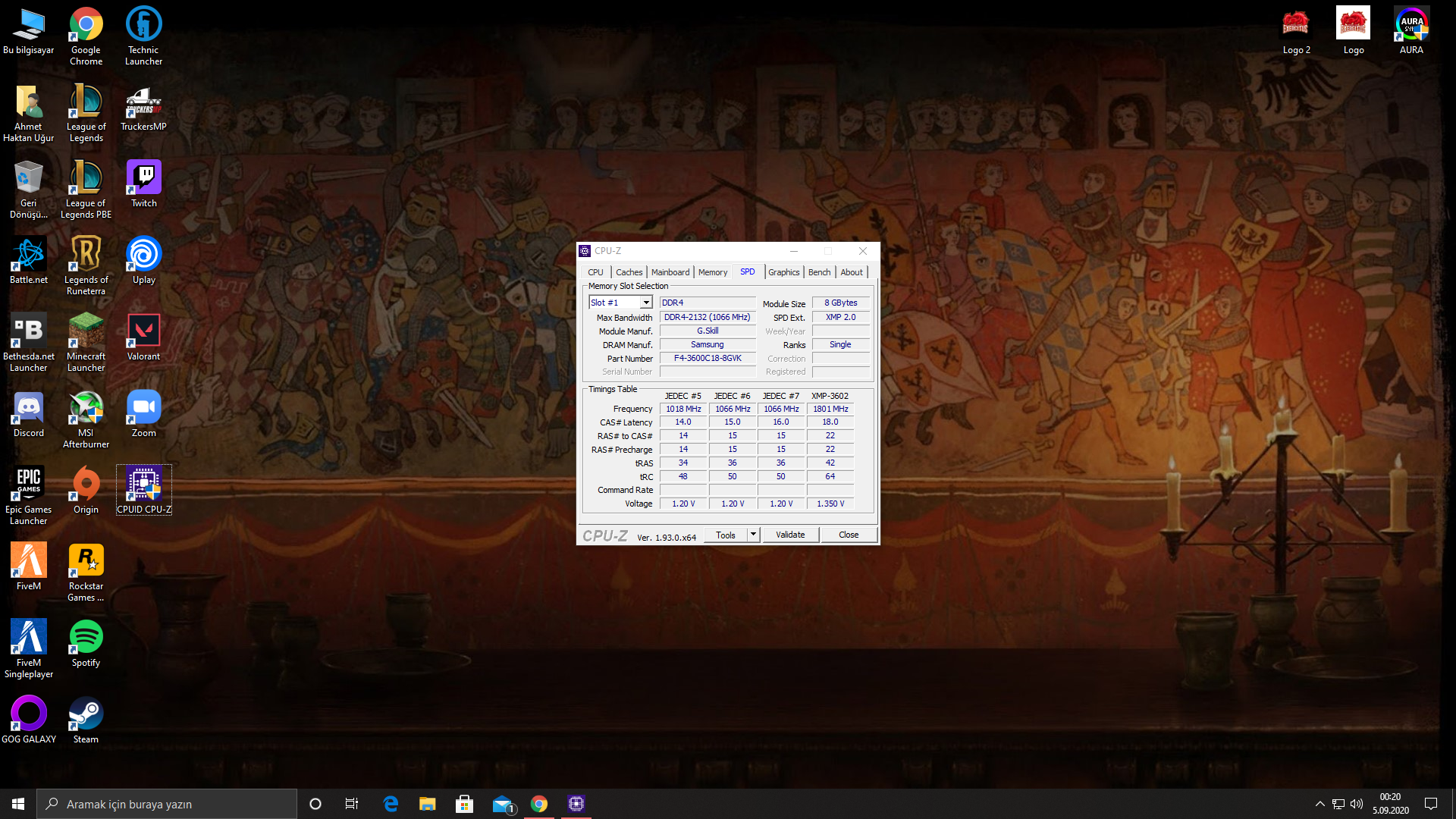Click the Windows search box
This screenshot has height=819, width=1456.
click(x=167, y=804)
